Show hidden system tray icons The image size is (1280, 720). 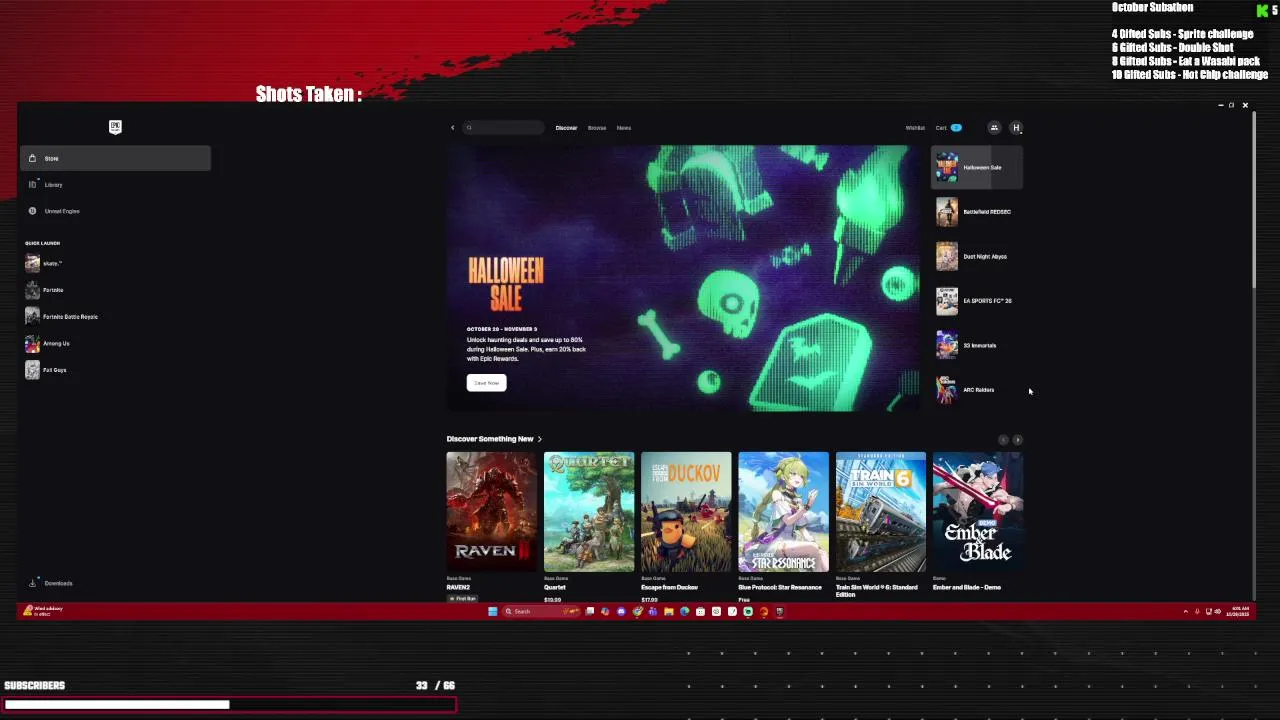(1185, 611)
